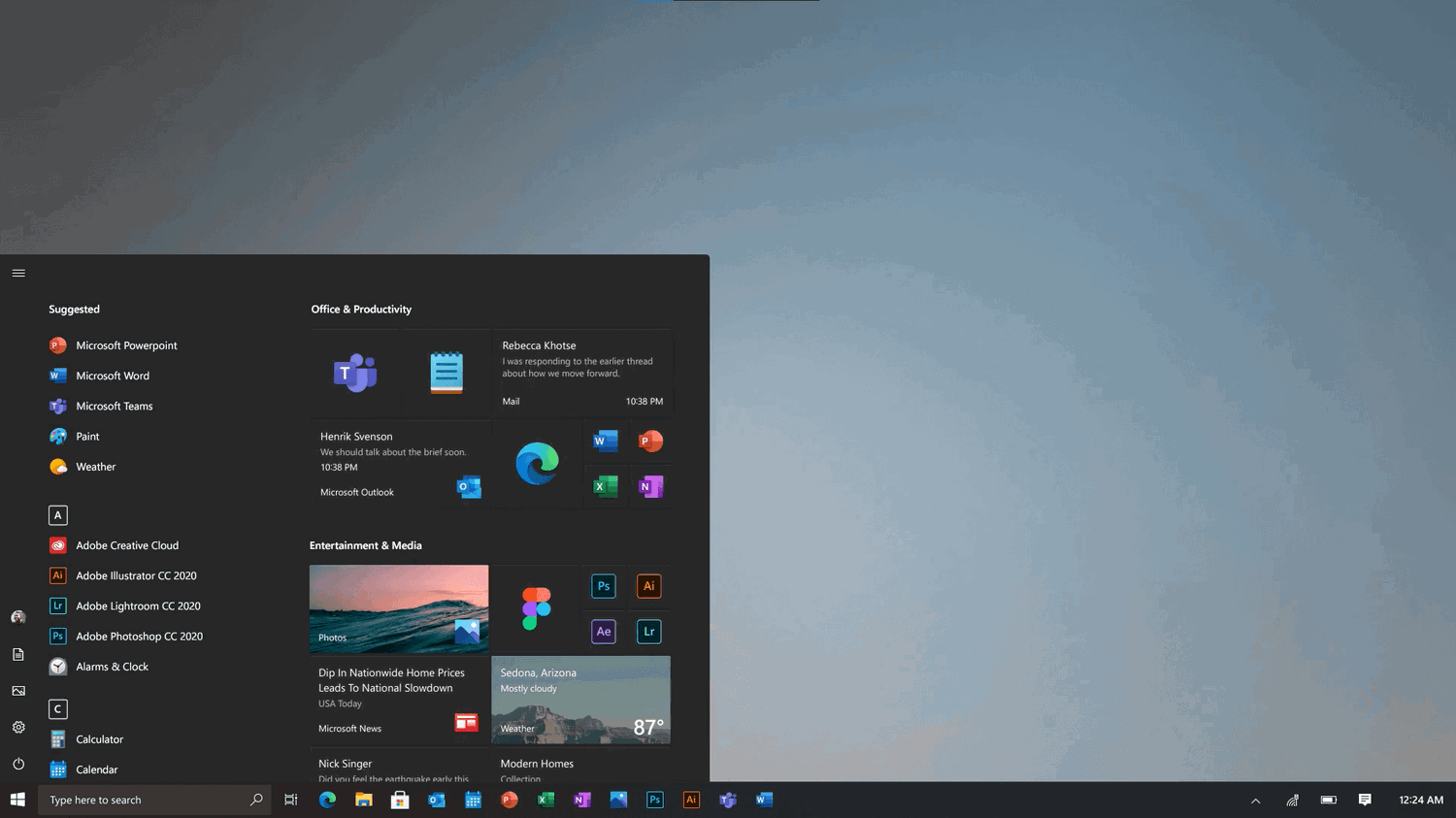Image resolution: width=1456 pixels, height=818 pixels.
Task: Switch to Illustrator on the taskbar
Action: click(691, 800)
